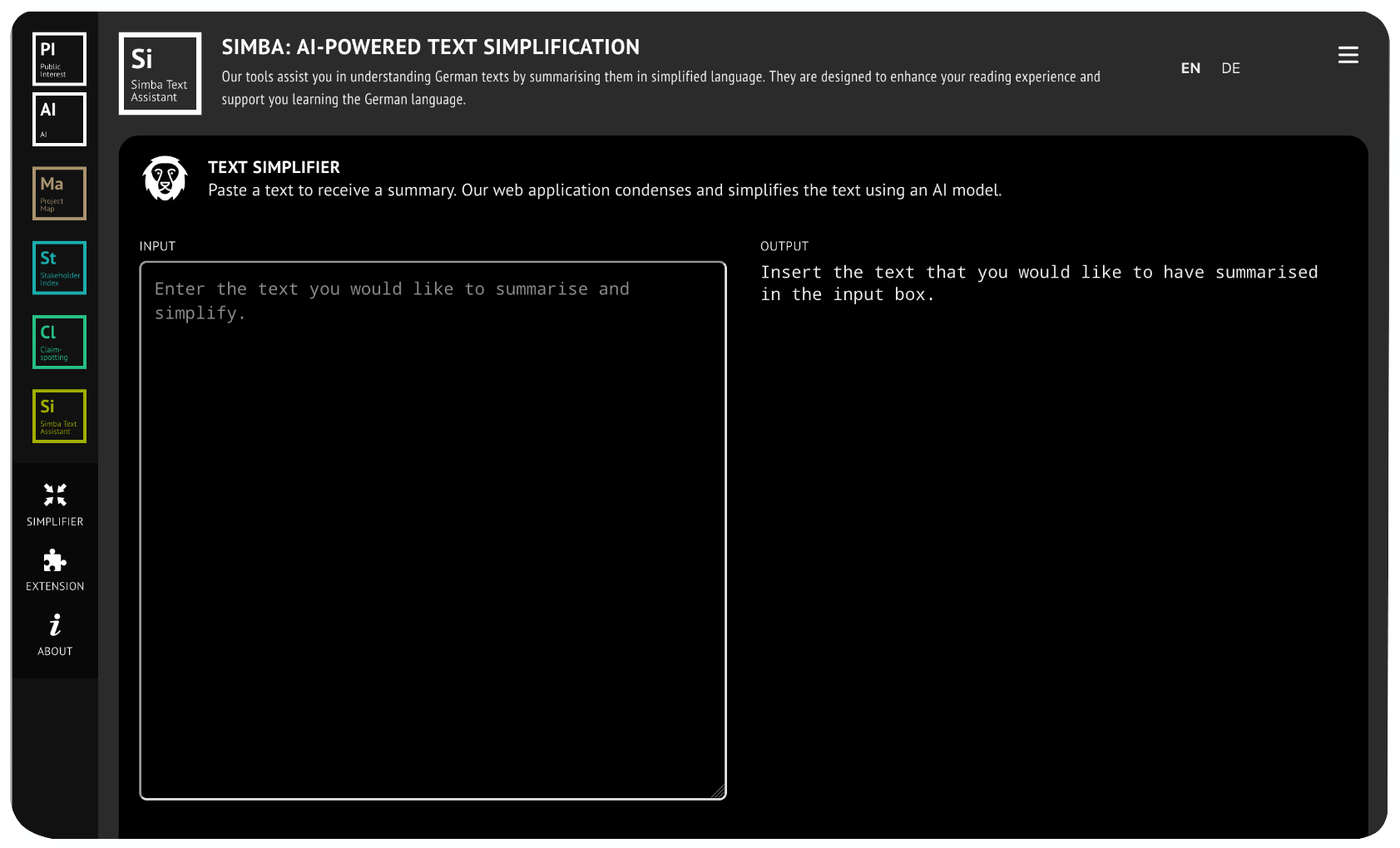Open the AI tile in sidebar
Viewport: 1400px width, 848px height.
(59, 120)
